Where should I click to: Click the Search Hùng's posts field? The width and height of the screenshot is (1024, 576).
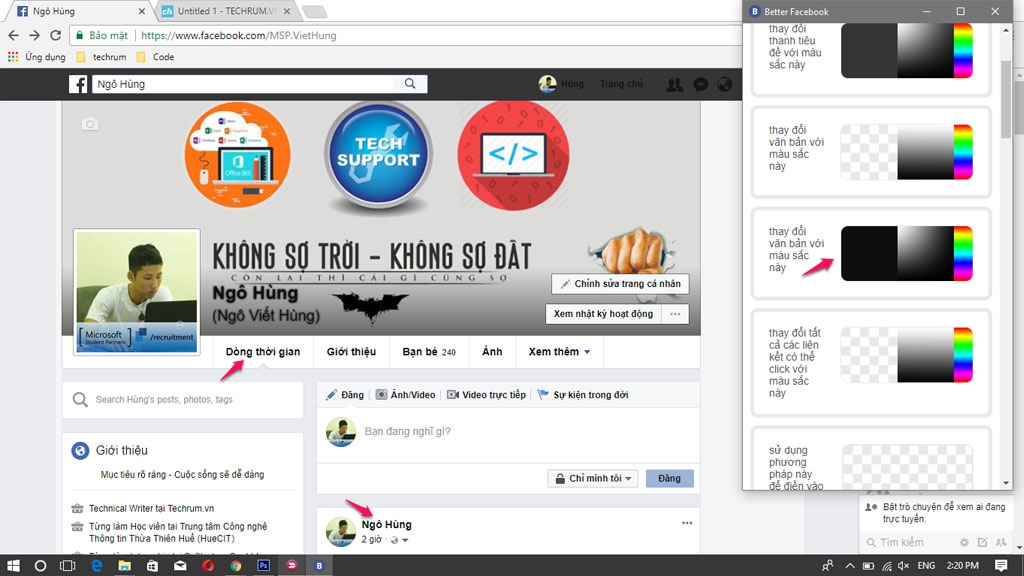click(183, 400)
